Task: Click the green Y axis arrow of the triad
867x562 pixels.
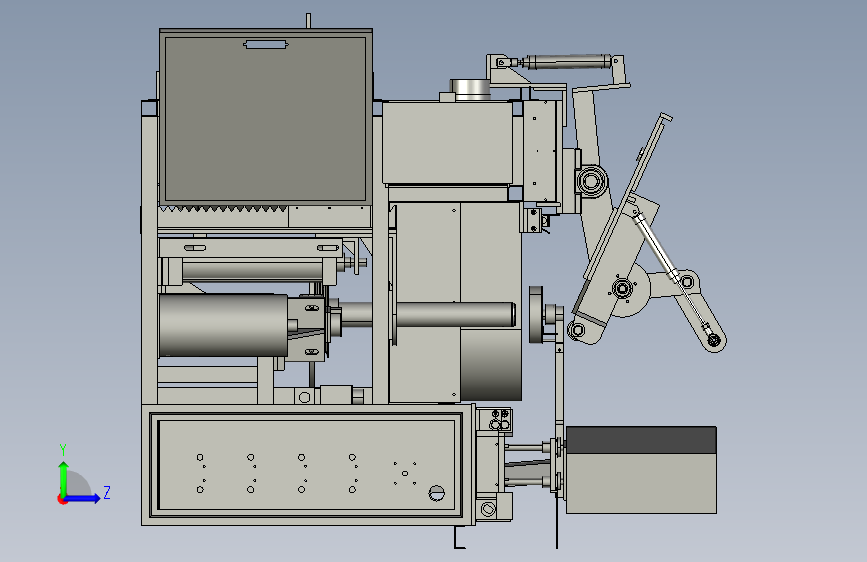Action: click(x=64, y=477)
